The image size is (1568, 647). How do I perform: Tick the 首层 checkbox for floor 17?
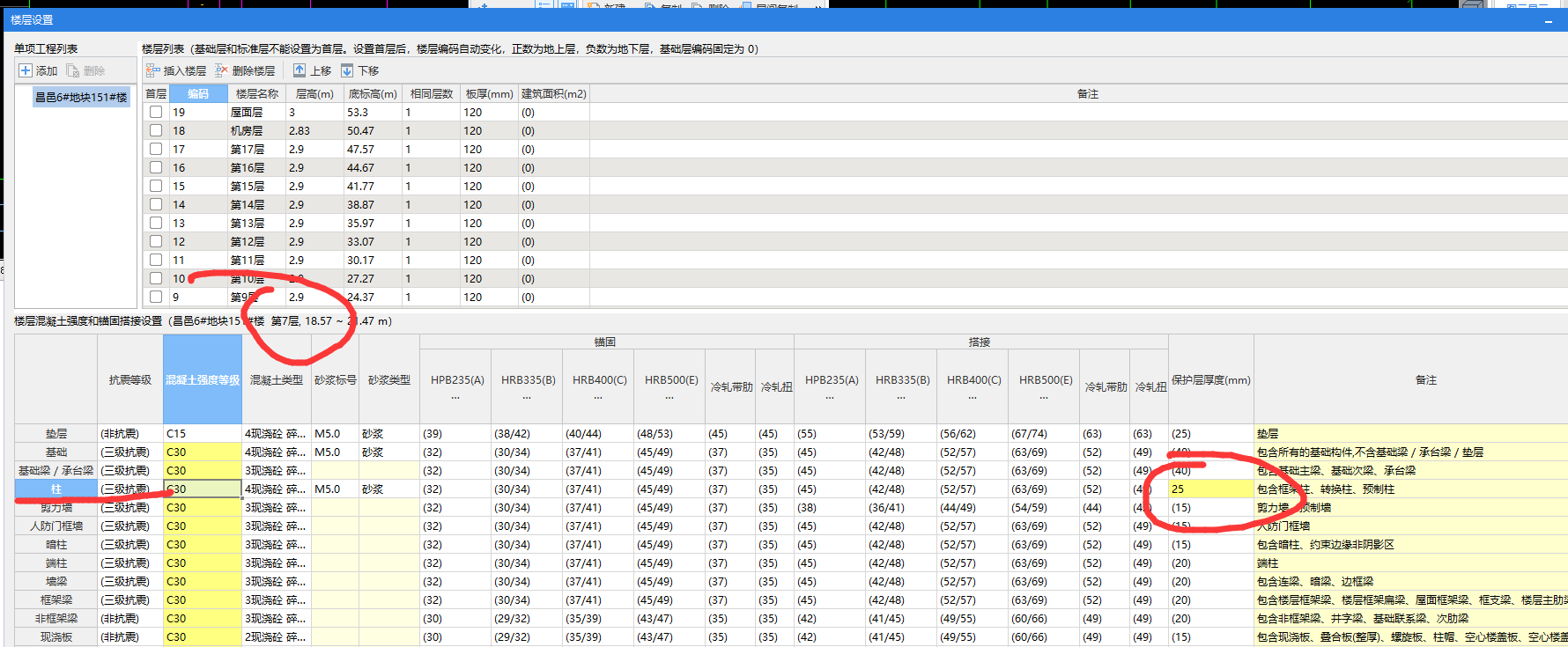156,149
